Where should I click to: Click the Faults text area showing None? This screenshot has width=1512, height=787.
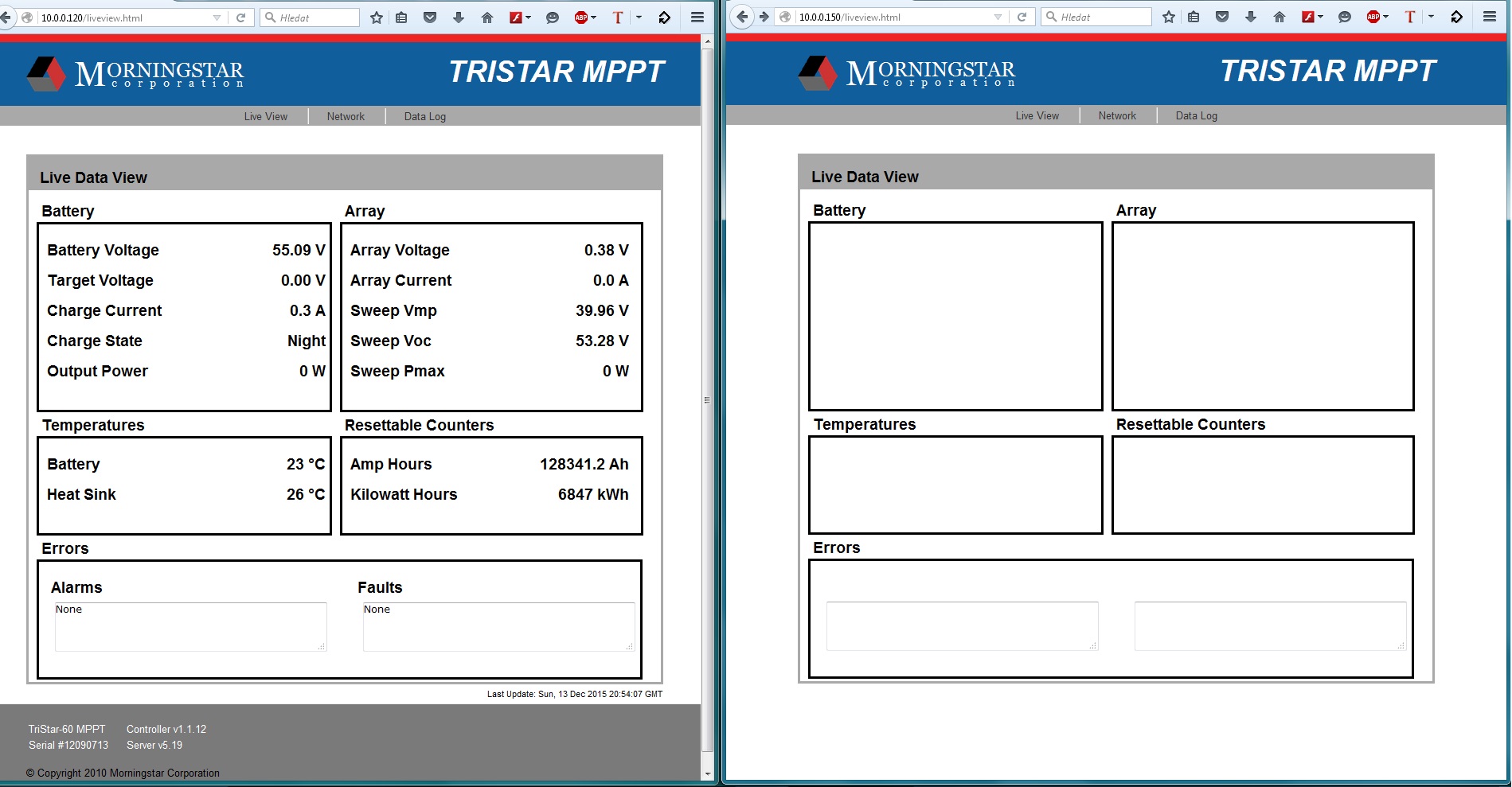click(499, 627)
